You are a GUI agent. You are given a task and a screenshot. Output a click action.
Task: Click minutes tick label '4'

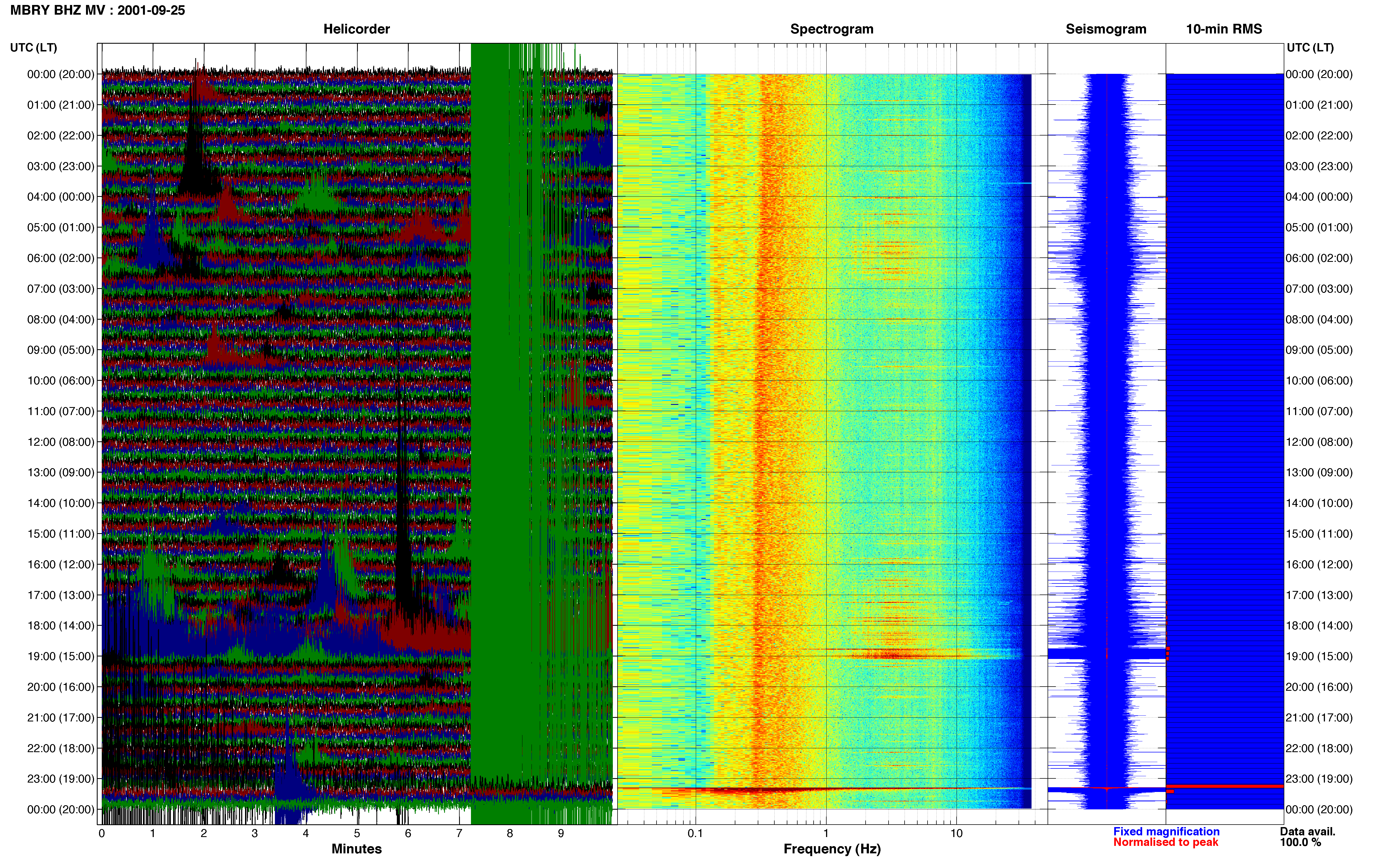click(306, 833)
